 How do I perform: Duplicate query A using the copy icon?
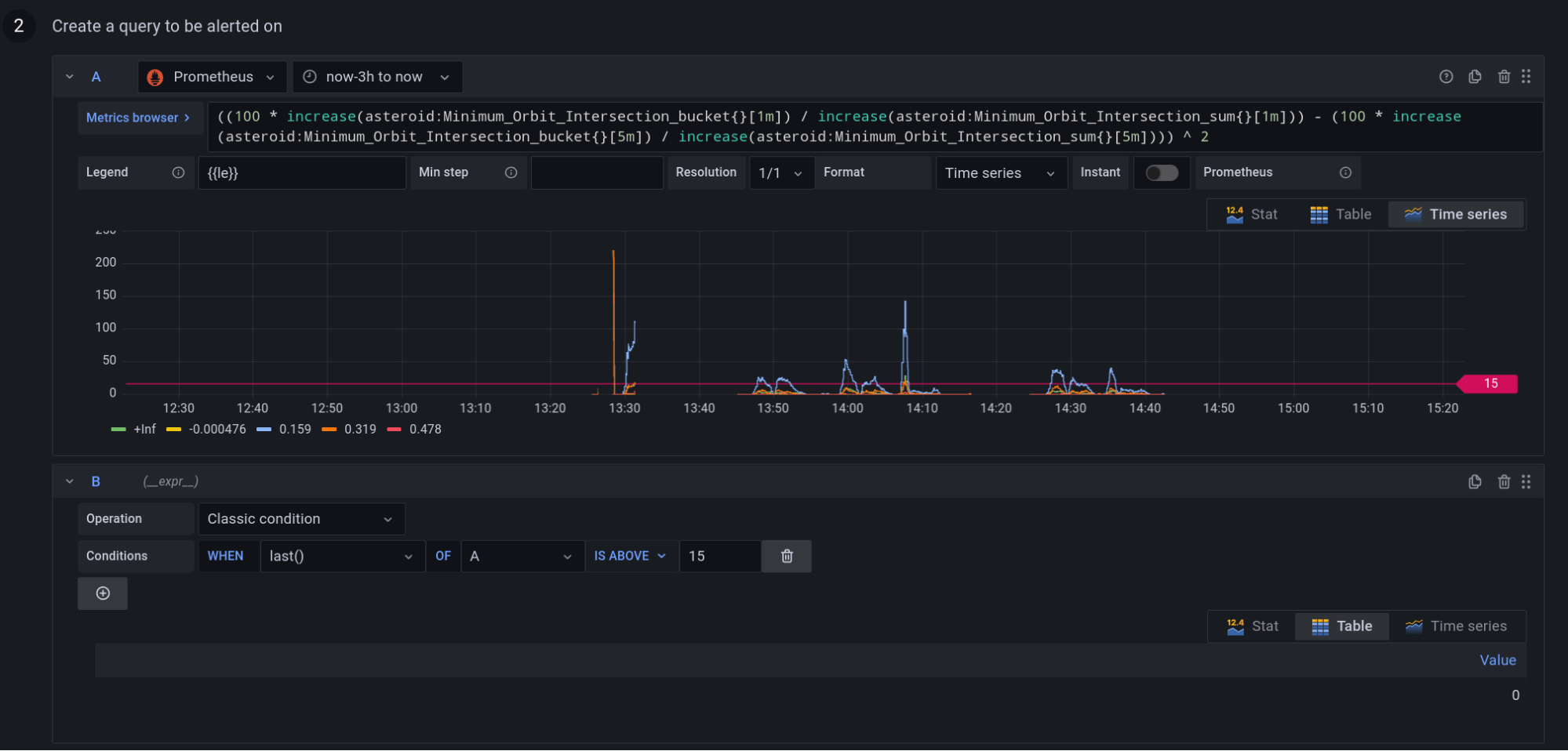click(x=1474, y=76)
